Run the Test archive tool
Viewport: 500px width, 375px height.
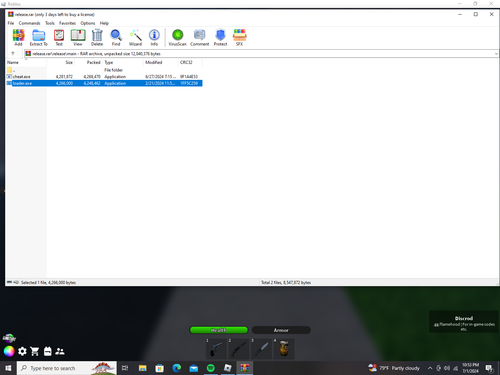point(59,37)
